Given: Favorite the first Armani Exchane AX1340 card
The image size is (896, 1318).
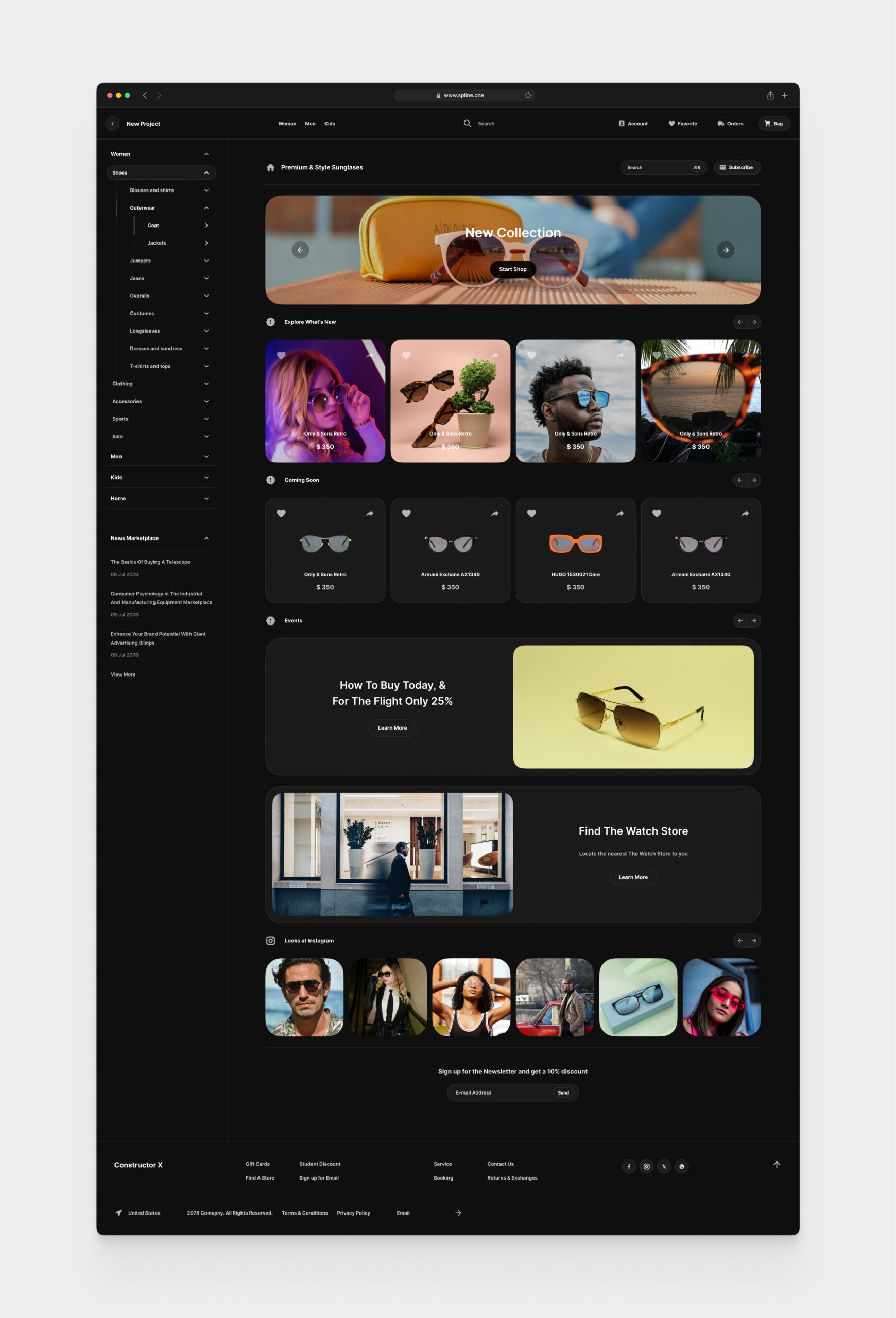Looking at the screenshot, I should pyautogui.click(x=406, y=514).
